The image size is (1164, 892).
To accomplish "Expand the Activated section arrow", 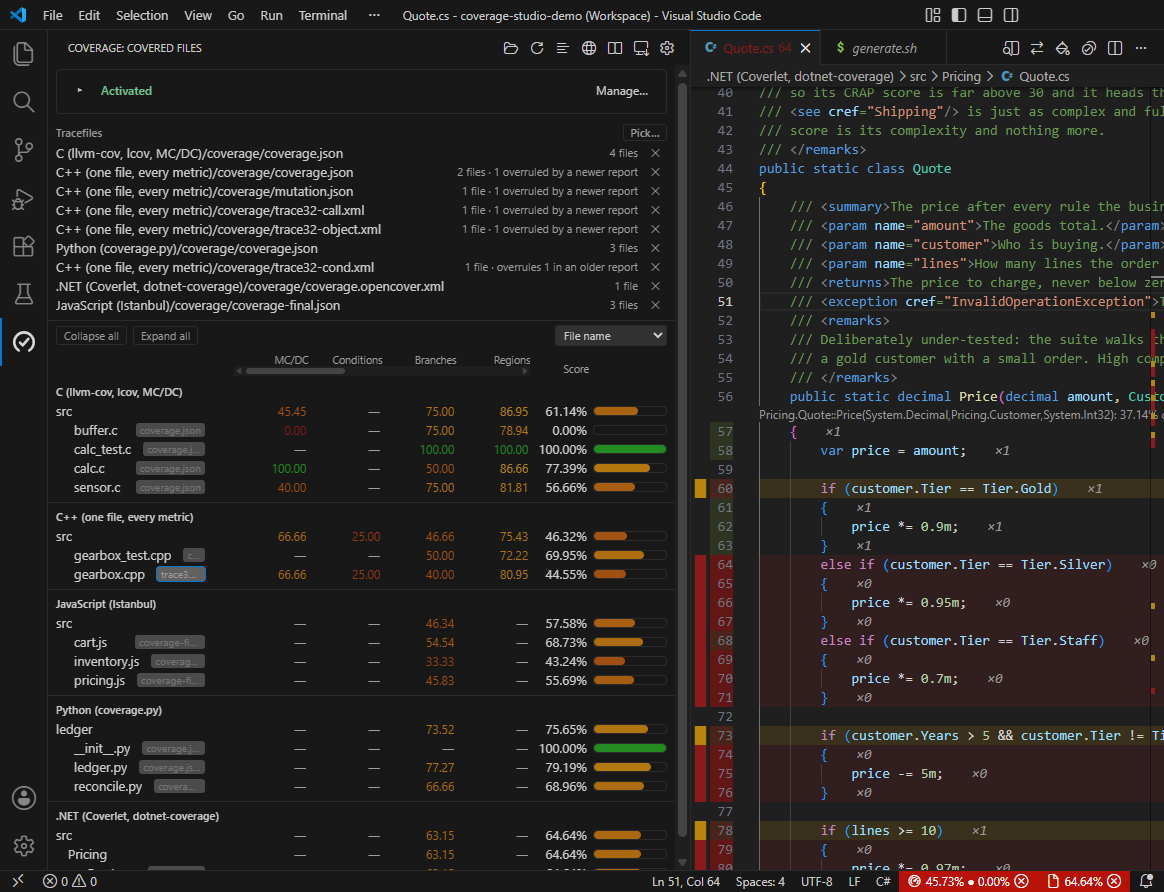I will pyautogui.click(x=79, y=91).
